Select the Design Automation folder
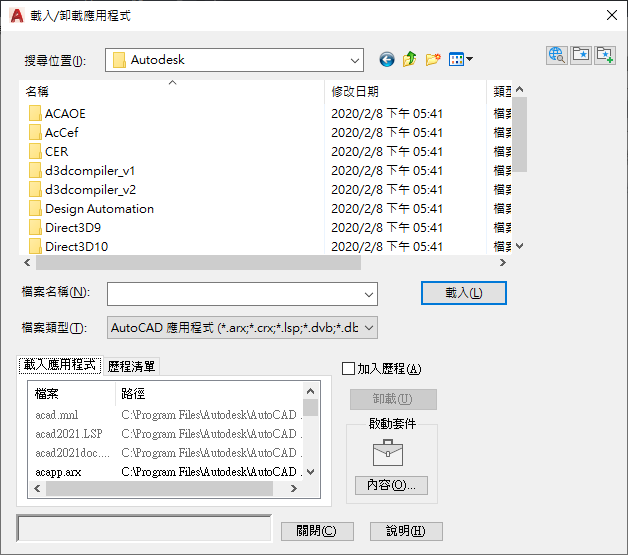628x555 pixels. 91,209
